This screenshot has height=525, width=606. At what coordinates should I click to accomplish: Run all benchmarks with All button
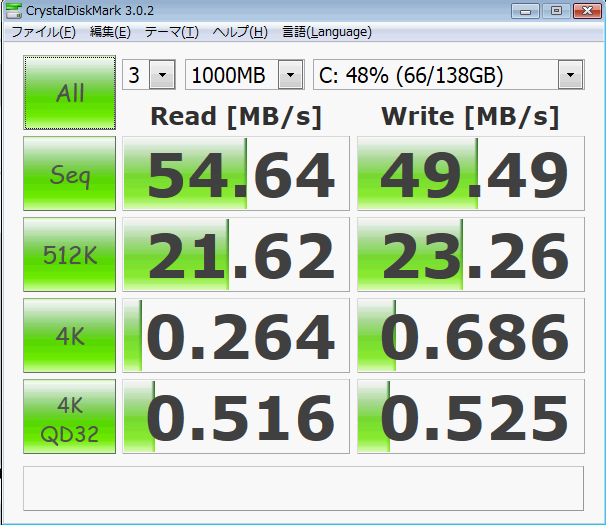(x=70, y=93)
